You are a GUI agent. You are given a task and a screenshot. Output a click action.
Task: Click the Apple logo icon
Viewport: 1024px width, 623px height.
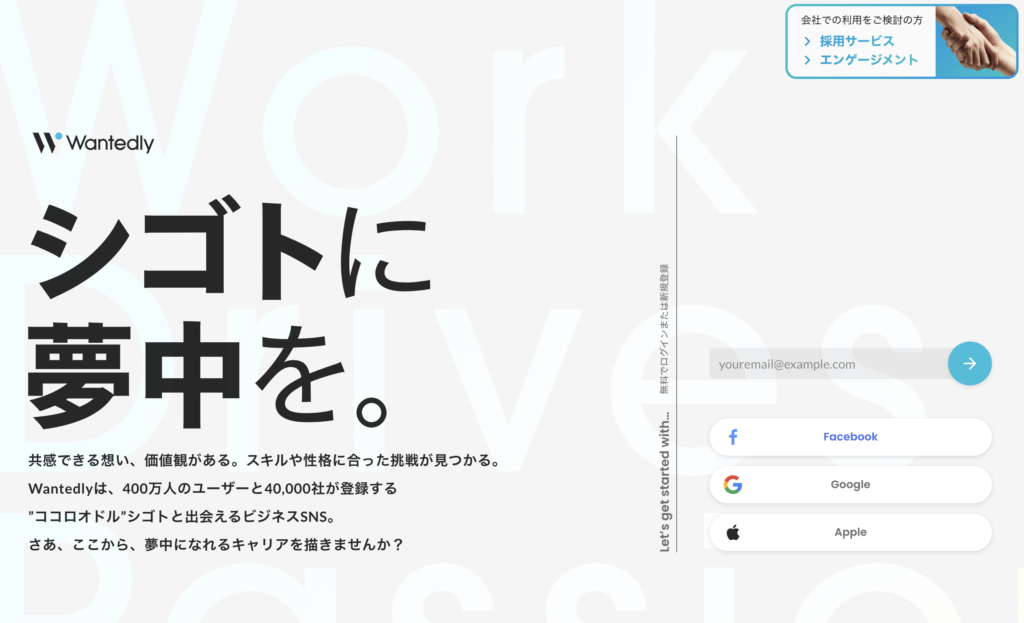[733, 533]
